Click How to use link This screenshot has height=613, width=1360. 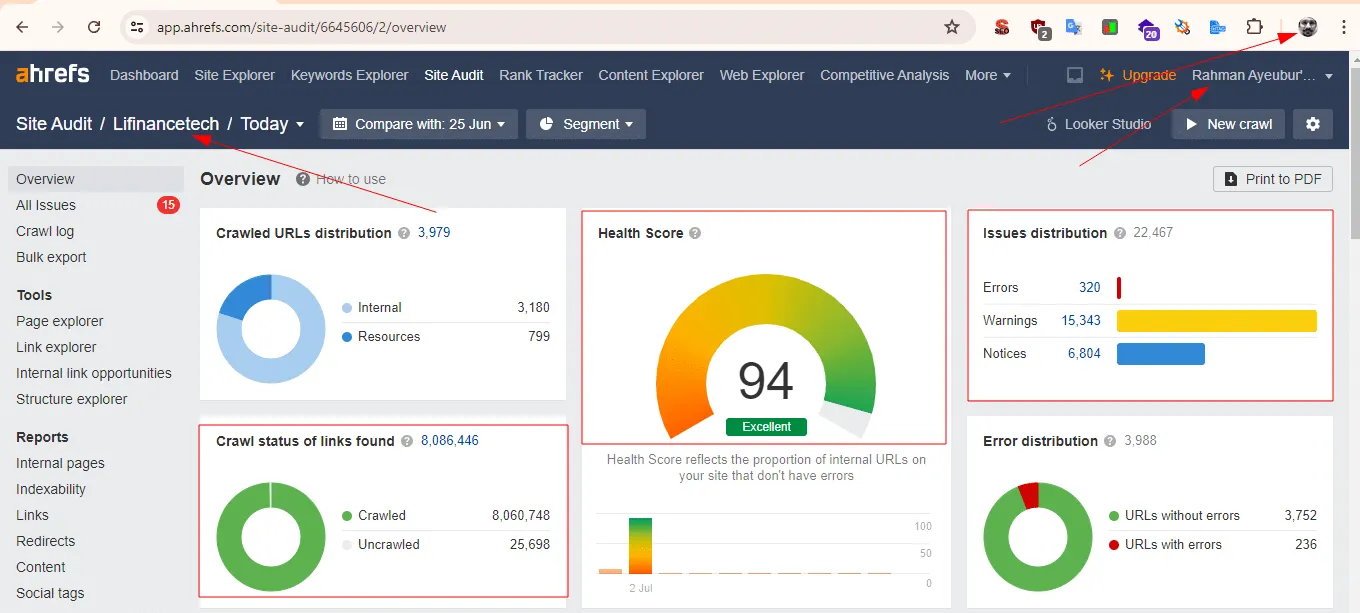tap(350, 179)
